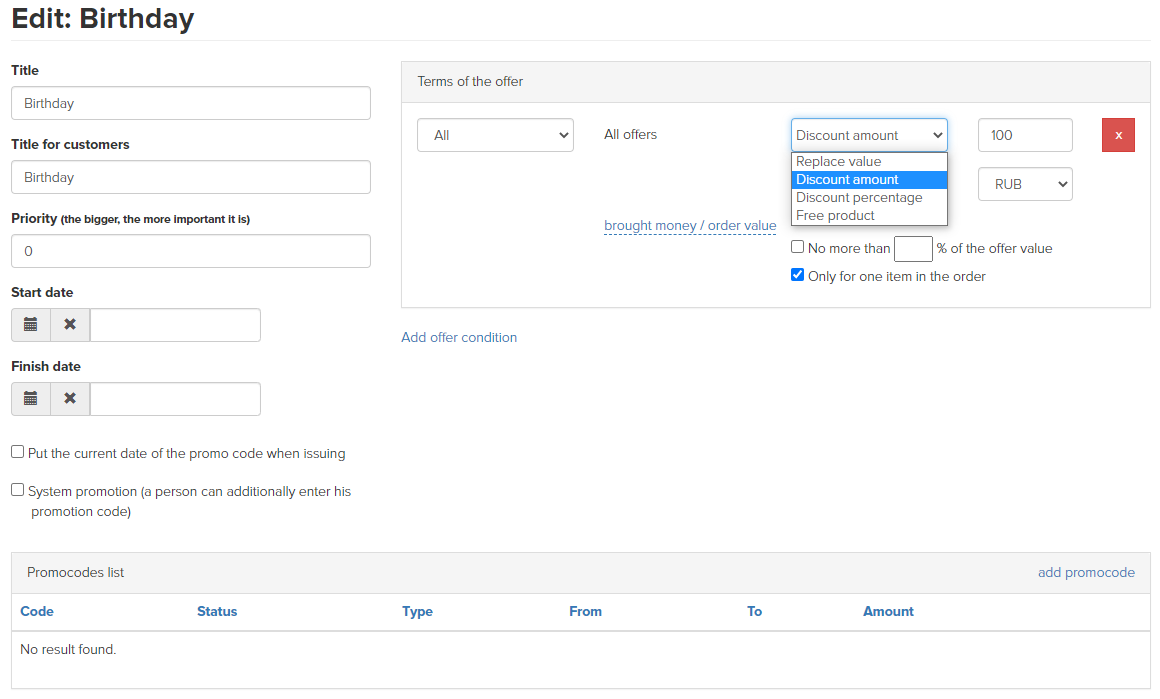Select the 'No result found.' text
Screen dimensions: 1160x699
coord(68,649)
